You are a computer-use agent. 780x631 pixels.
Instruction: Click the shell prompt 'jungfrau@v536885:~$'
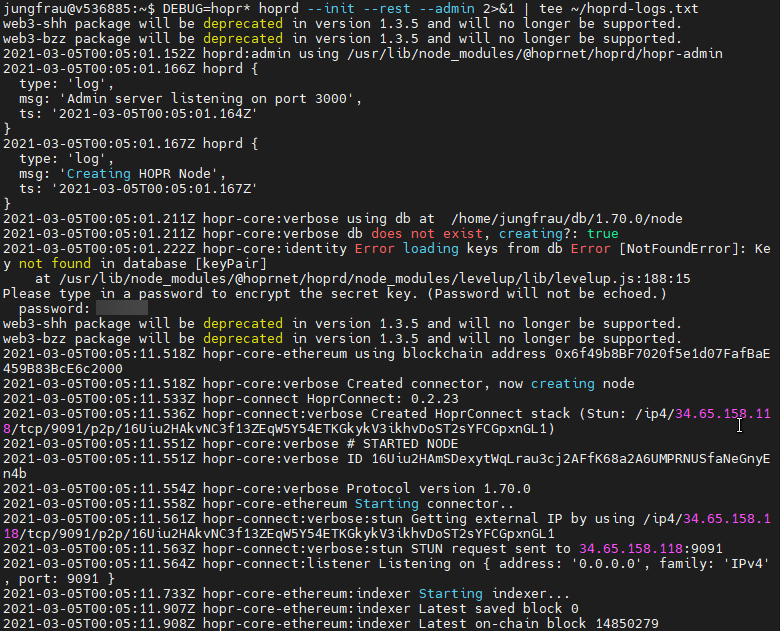point(78,8)
